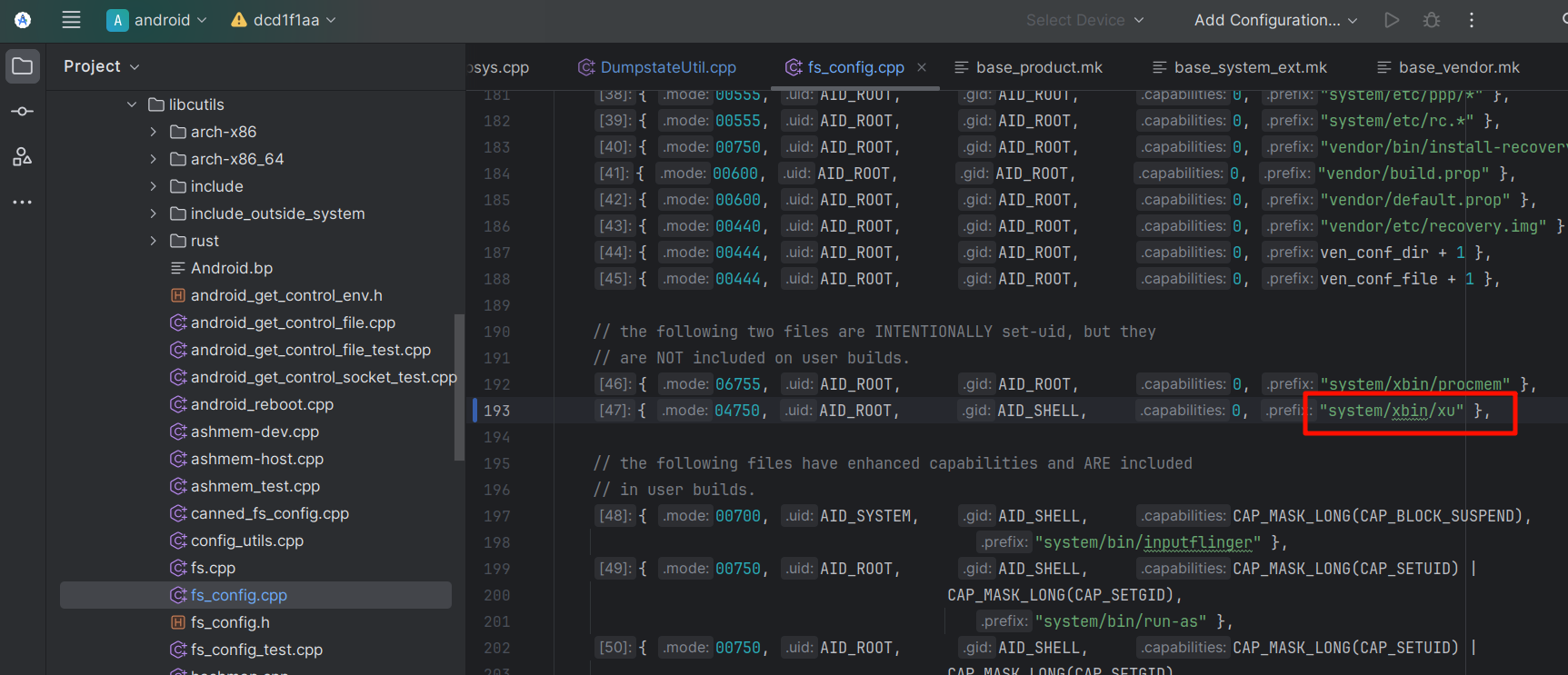Switch to the base_system_ext.mk tab
The image size is (1568, 675).
point(1240,67)
